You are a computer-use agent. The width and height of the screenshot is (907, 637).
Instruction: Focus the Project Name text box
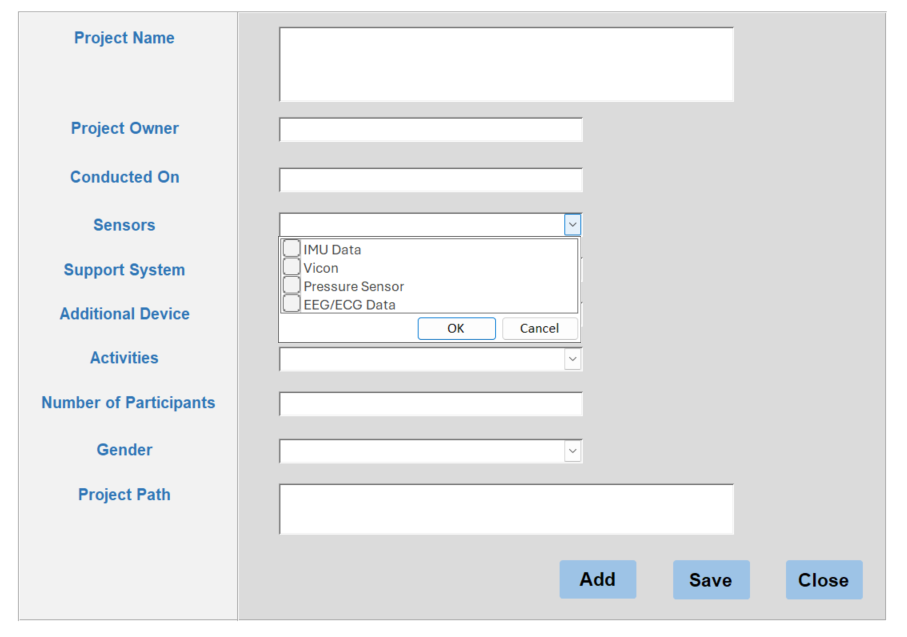(506, 64)
